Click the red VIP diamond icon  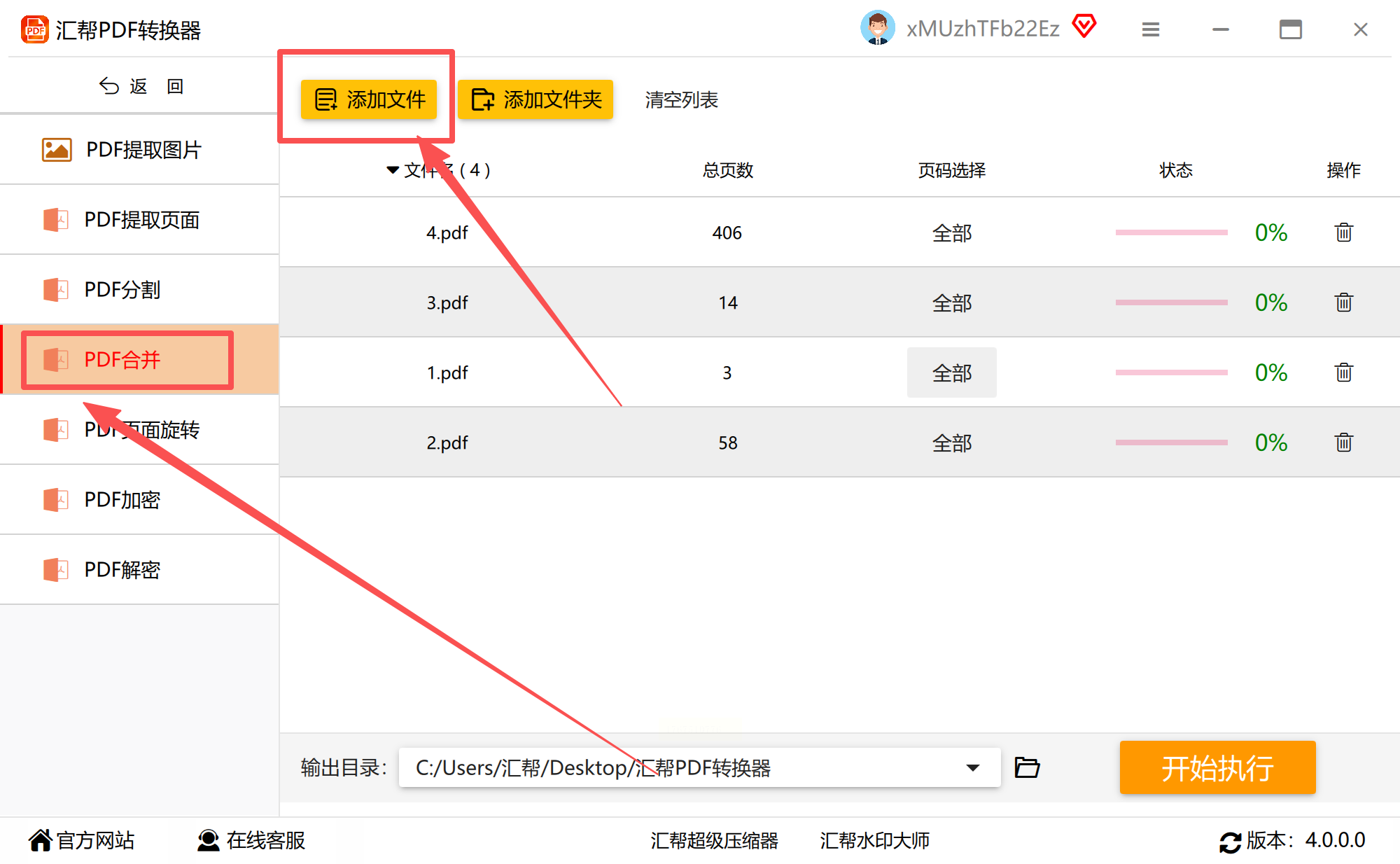[x=1084, y=27]
